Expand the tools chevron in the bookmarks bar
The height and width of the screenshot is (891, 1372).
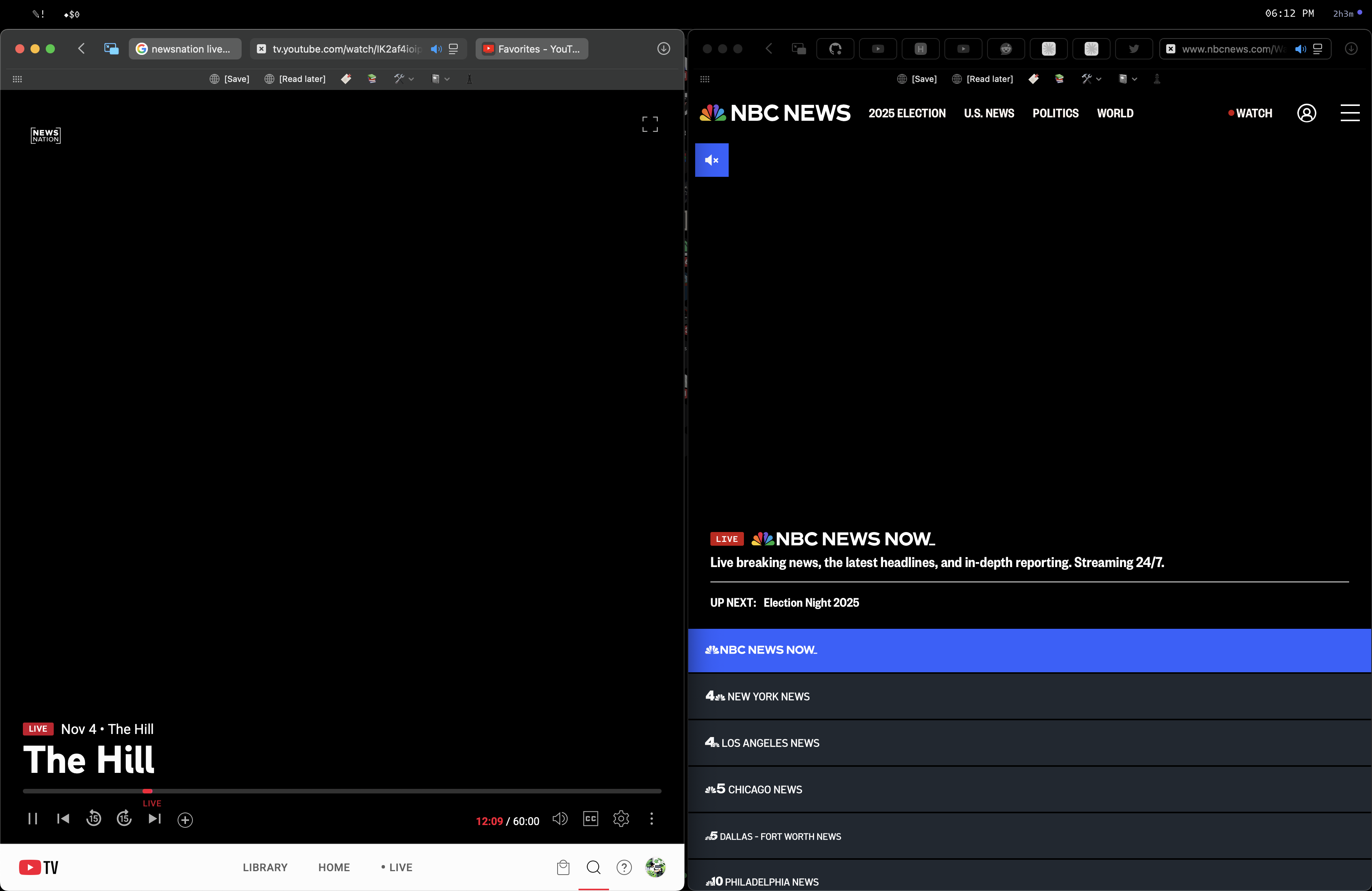(x=412, y=79)
